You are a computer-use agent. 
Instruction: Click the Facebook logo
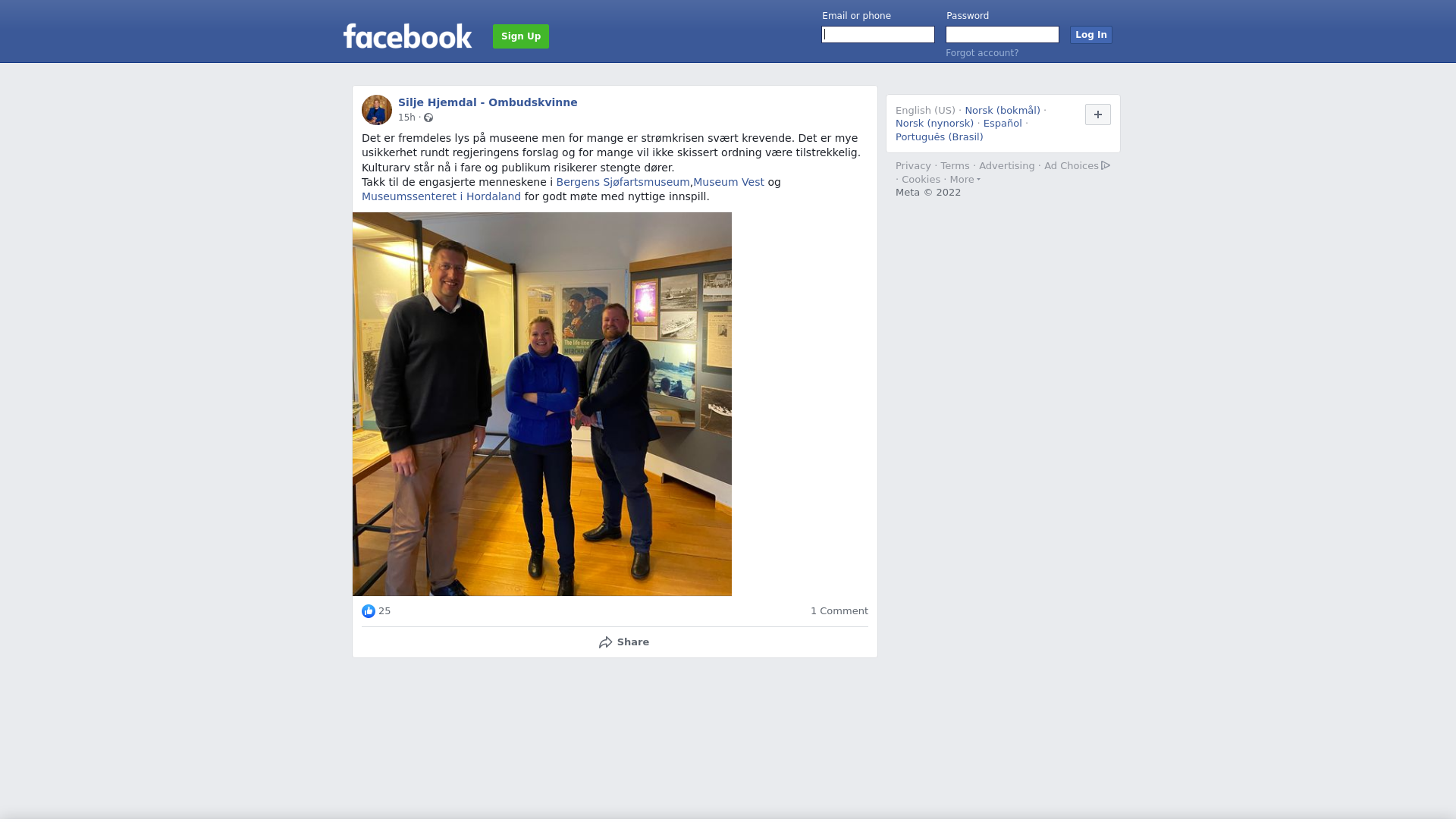407,36
